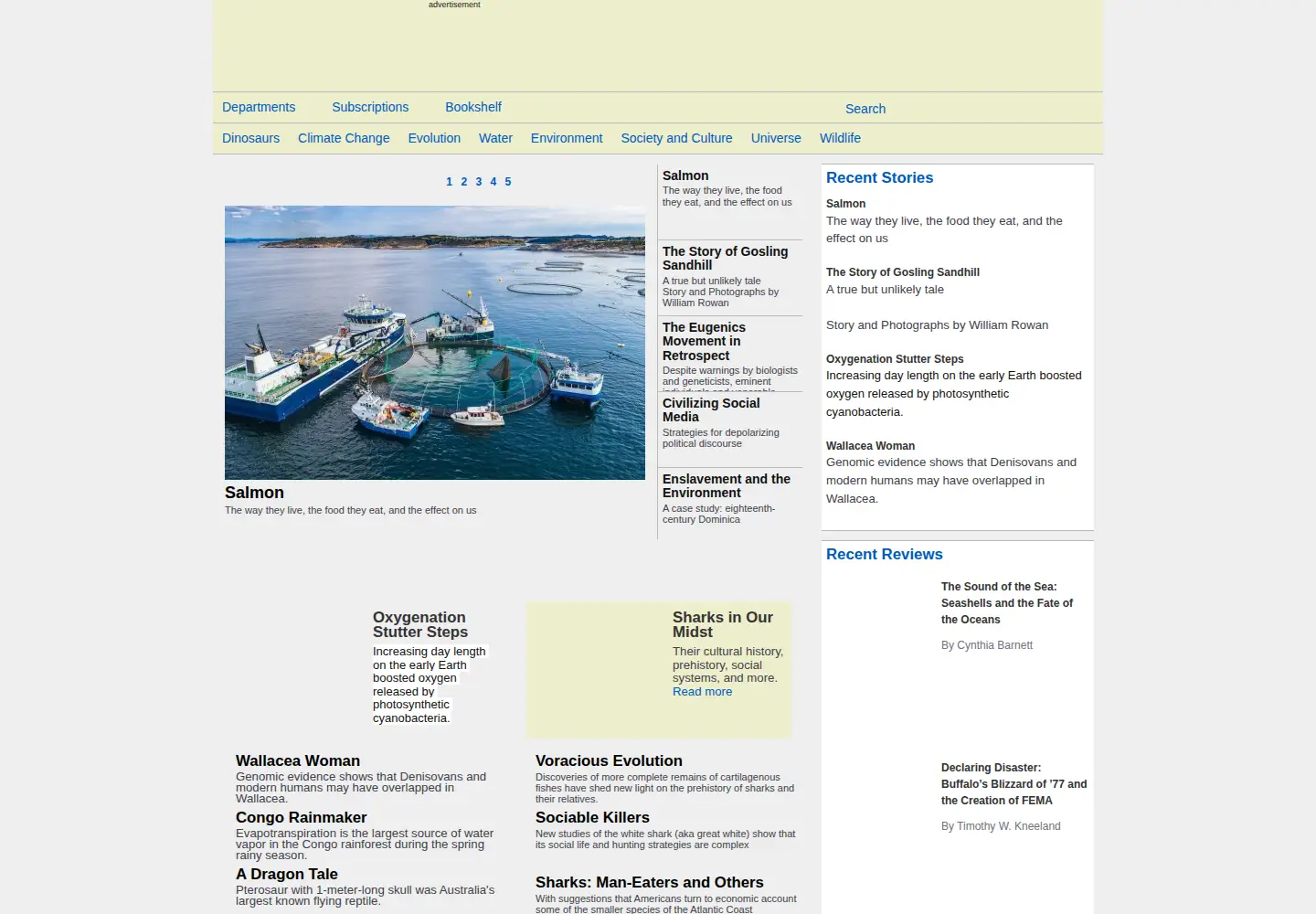Open the Salmon headline below the photo
This screenshot has width=1316, height=914.
pyautogui.click(x=254, y=493)
